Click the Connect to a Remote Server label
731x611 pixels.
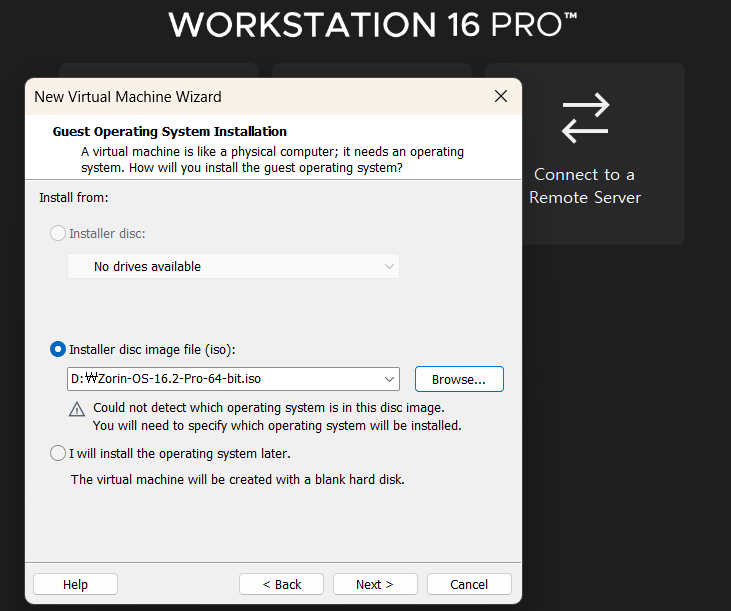[585, 186]
